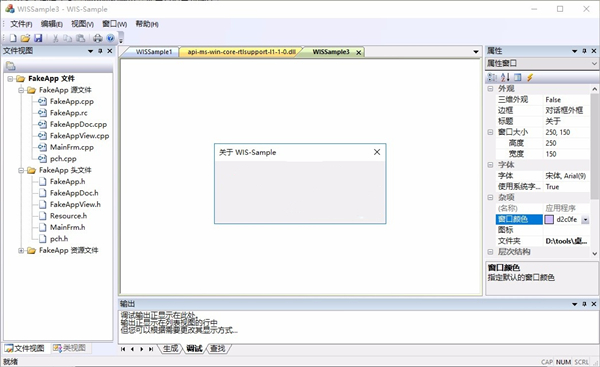
Task: Click the alphabetical sort icon in properties
Action: tap(505, 77)
